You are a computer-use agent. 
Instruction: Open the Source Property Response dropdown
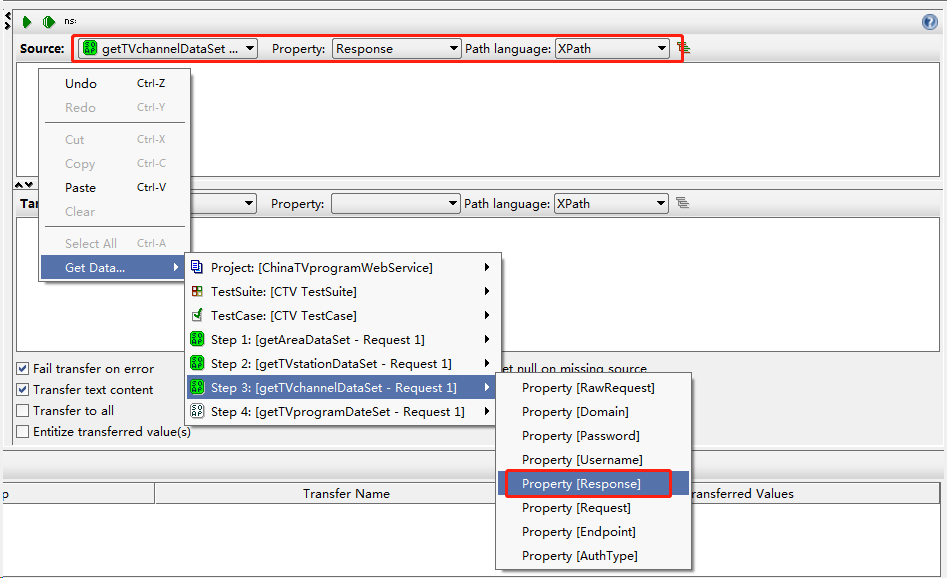pos(396,48)
